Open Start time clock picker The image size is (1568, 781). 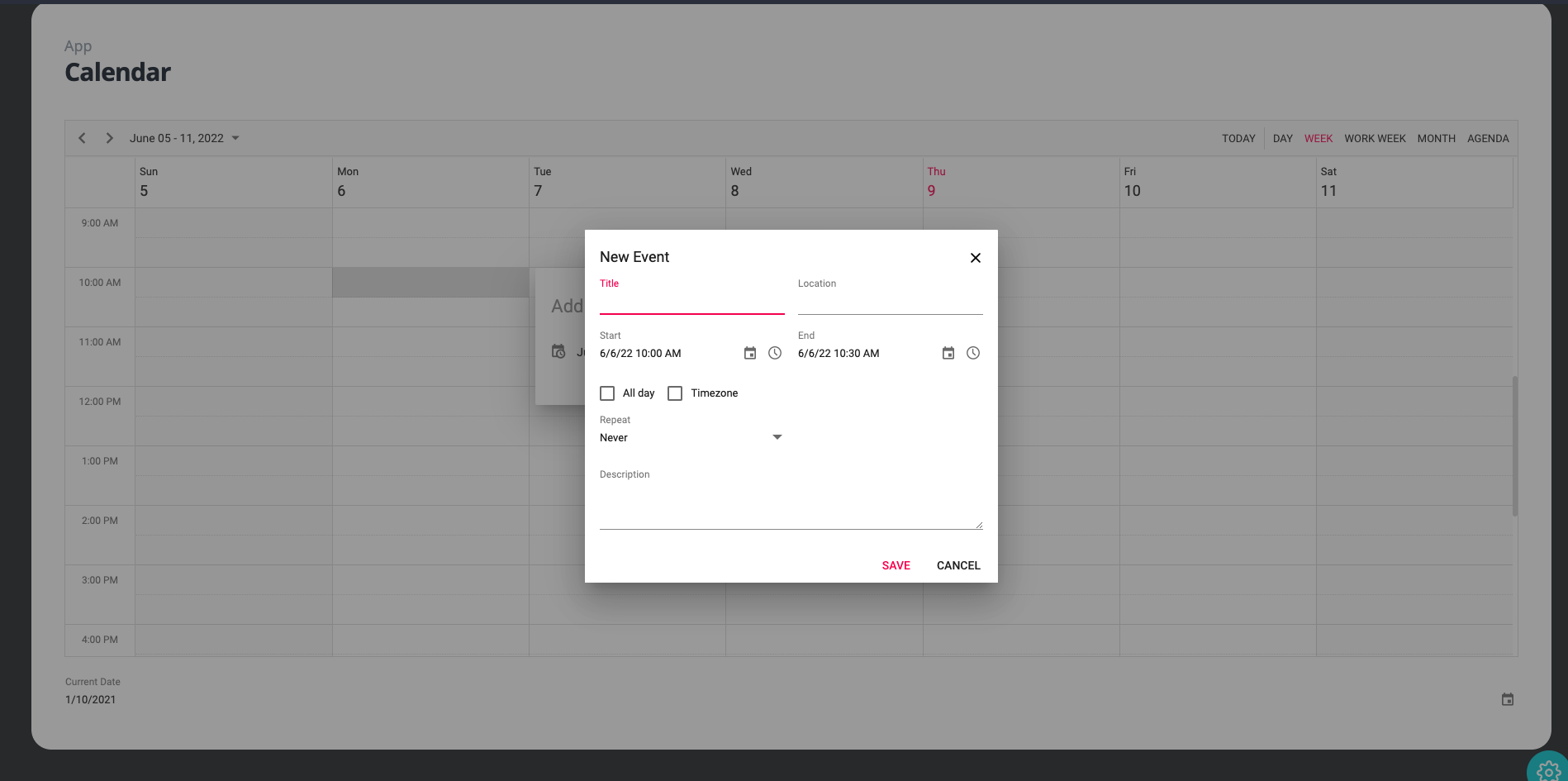[775, 354]
